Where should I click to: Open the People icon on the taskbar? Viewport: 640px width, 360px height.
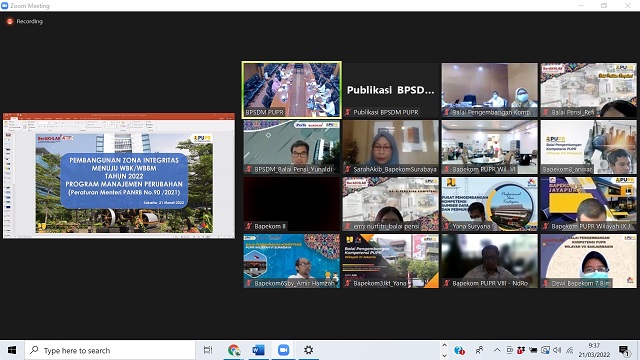(480, 350)
